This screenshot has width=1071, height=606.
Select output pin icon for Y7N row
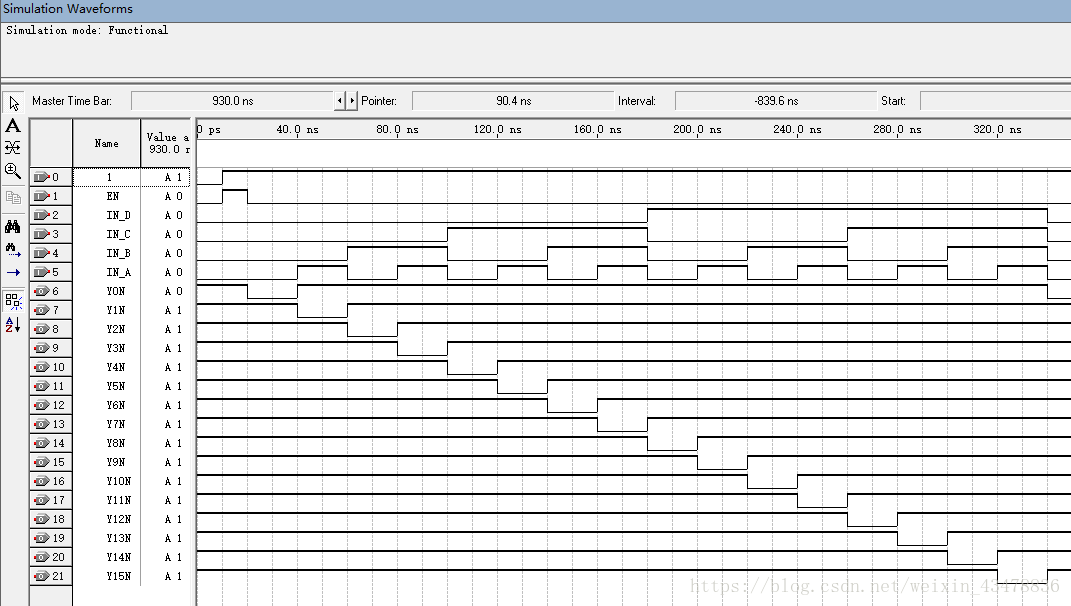click(x=42, y=424)
